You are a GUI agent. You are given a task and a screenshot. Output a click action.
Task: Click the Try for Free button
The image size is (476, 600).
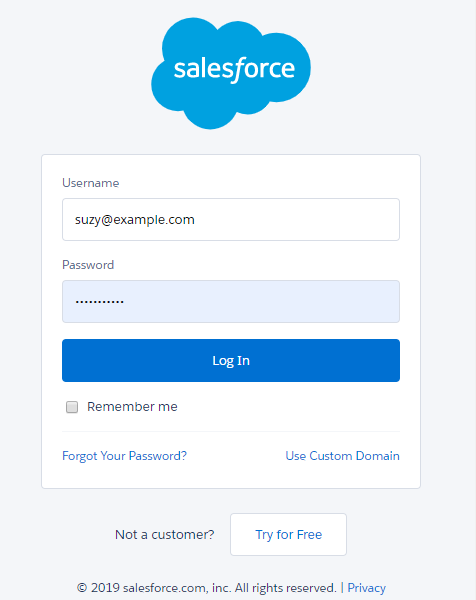(x=289, y=535)
